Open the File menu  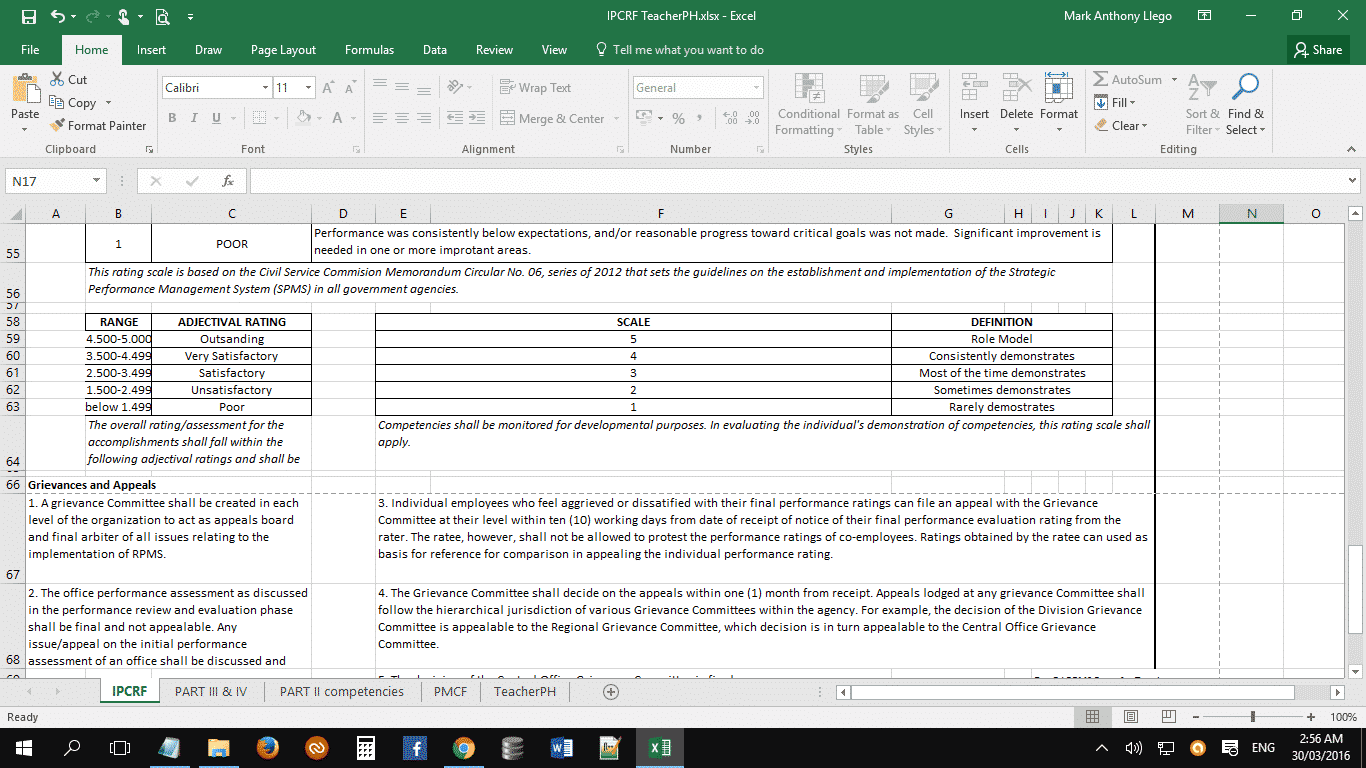pos(30,50)
